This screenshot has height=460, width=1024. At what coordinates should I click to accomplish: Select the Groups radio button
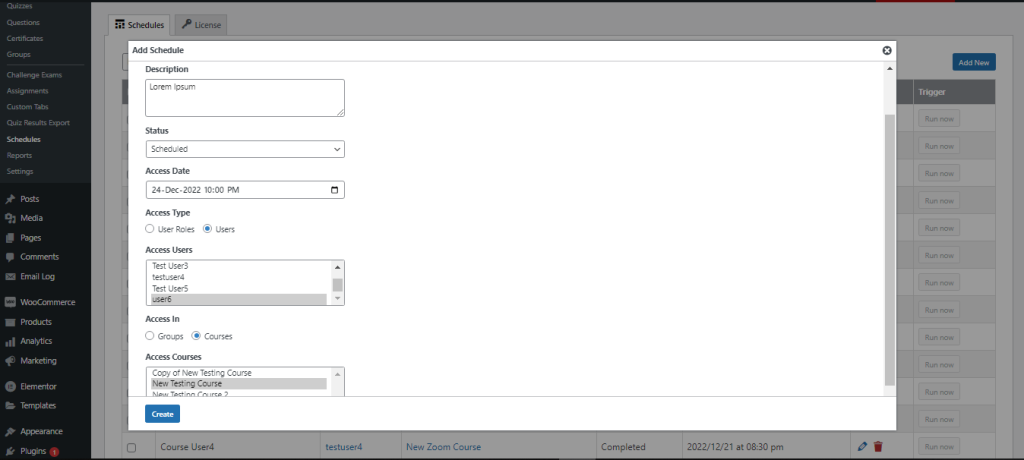(150, 336)
